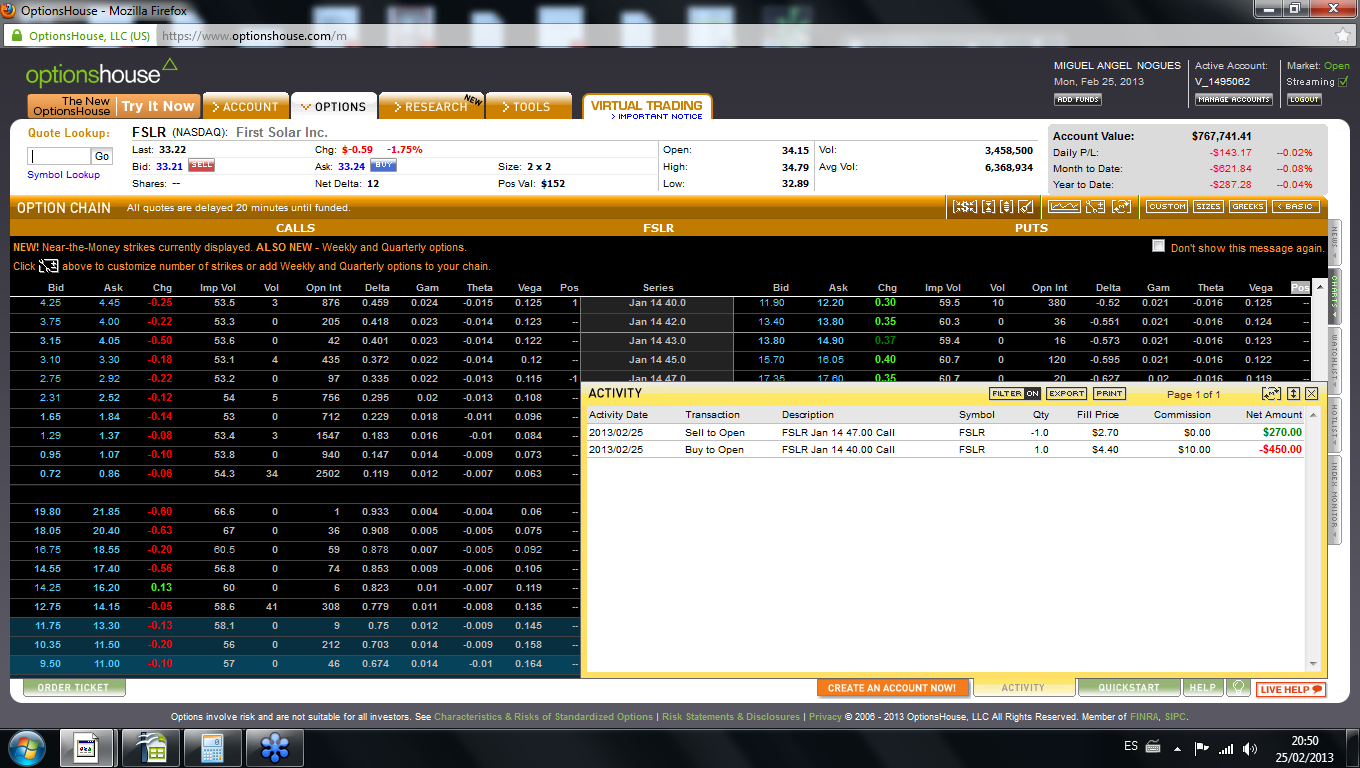Click the EXPORT button in Activity panel

[1067, 394]
